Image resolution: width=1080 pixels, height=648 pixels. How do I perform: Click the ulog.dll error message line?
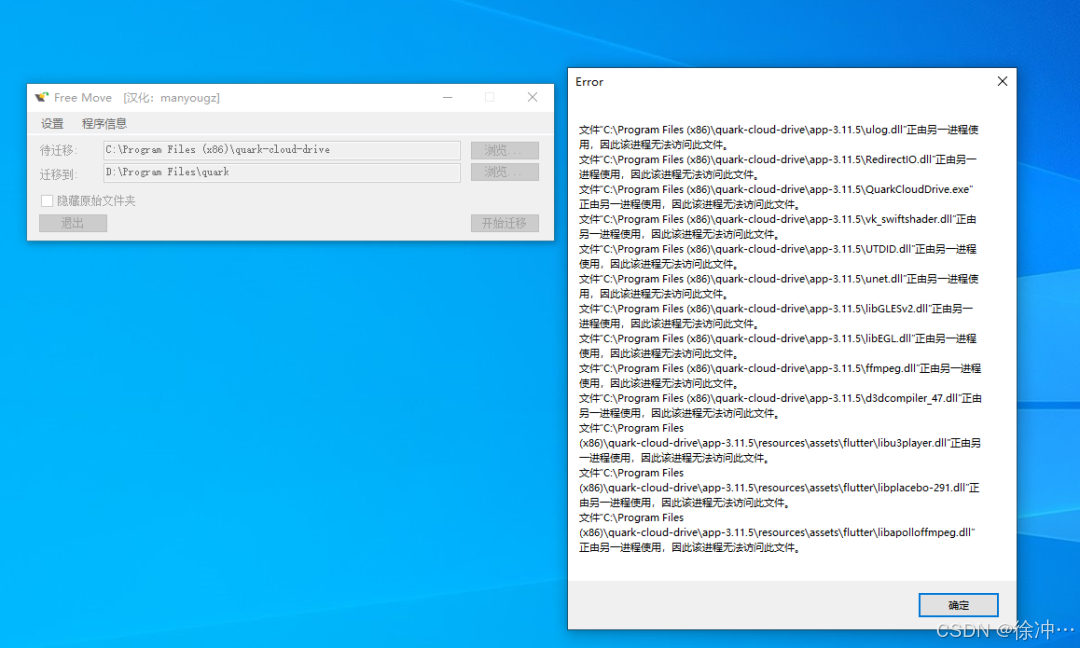(778, 137)
